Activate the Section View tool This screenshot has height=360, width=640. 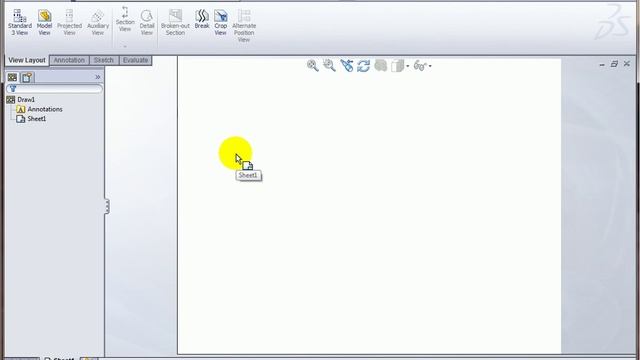[125, 19]
